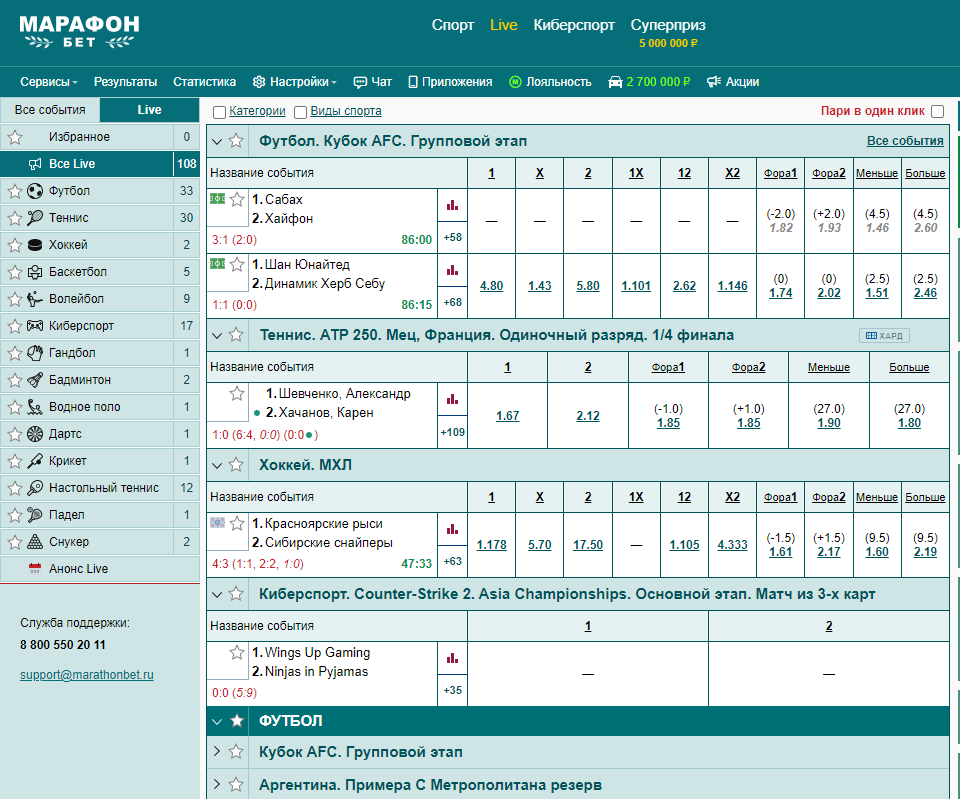The width and height of the screenshot is (960, 799).
Task: Collapse the ФУТБОЛ category header
Action: tap(216, 721)
